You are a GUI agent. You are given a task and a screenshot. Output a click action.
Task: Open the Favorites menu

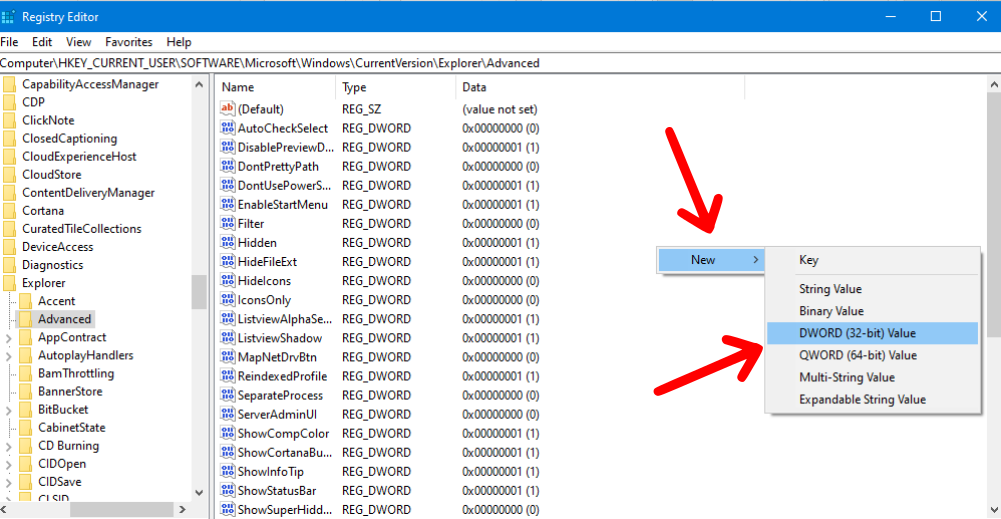click(x=129, y=42)
